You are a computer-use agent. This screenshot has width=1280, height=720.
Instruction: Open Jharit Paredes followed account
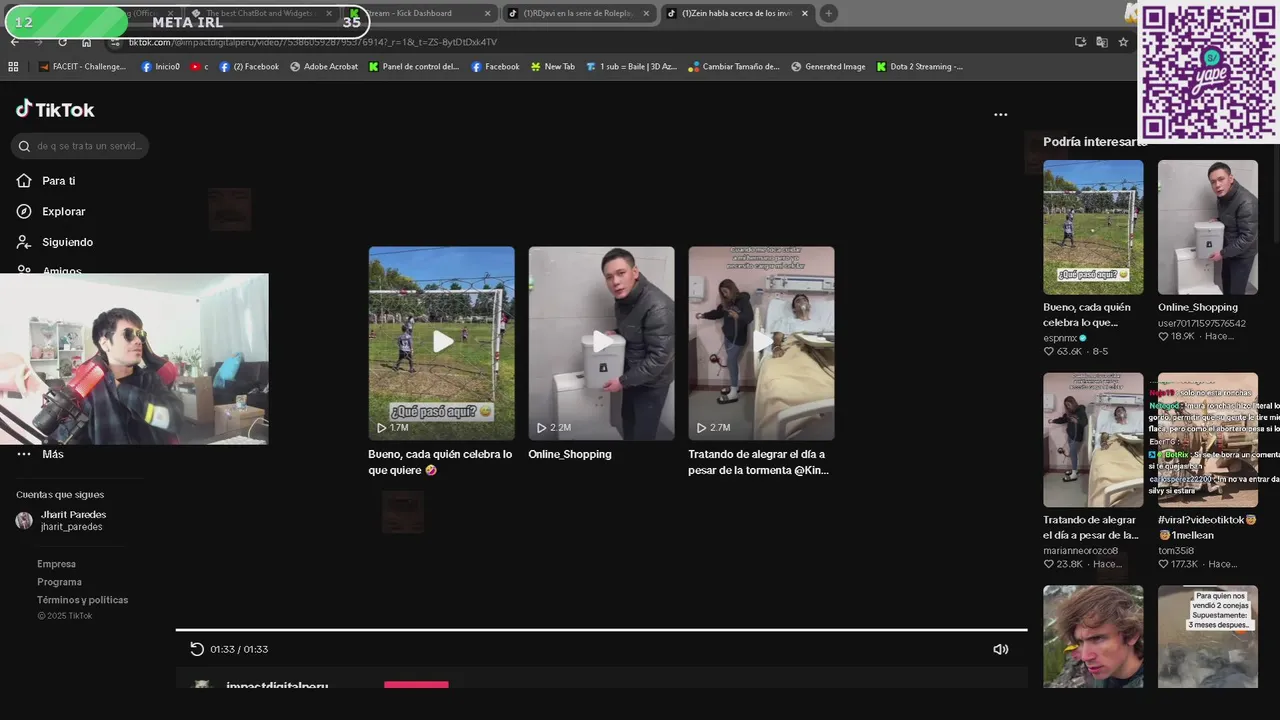pyautogui.click(x=73, y=520)
